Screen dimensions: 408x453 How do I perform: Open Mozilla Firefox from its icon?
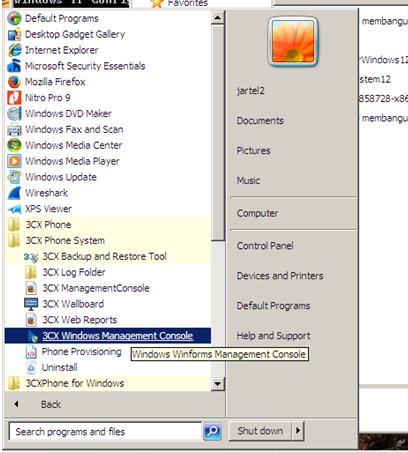pos(14,82)
